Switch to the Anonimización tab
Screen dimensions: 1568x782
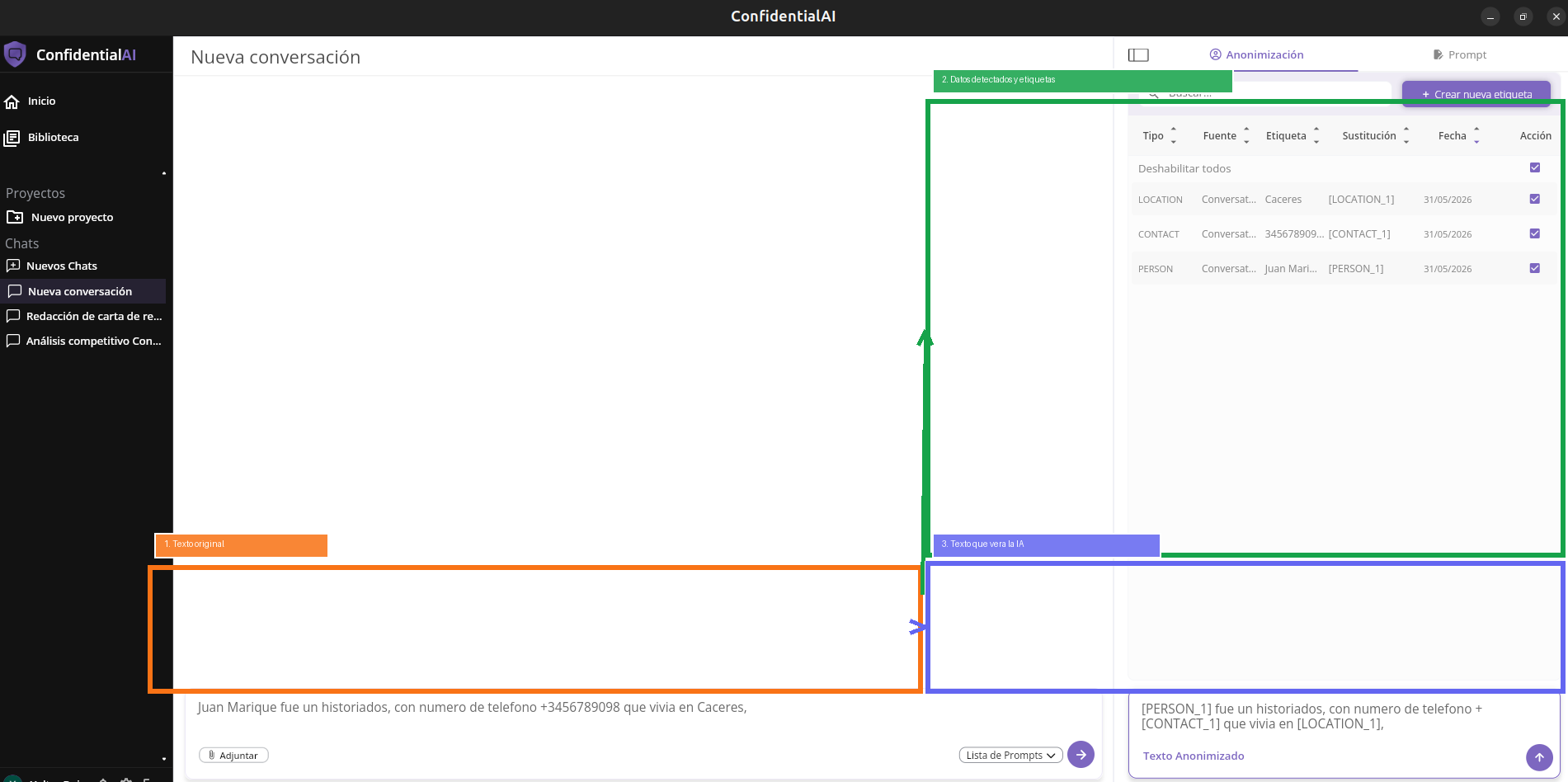coord(1256,54)
